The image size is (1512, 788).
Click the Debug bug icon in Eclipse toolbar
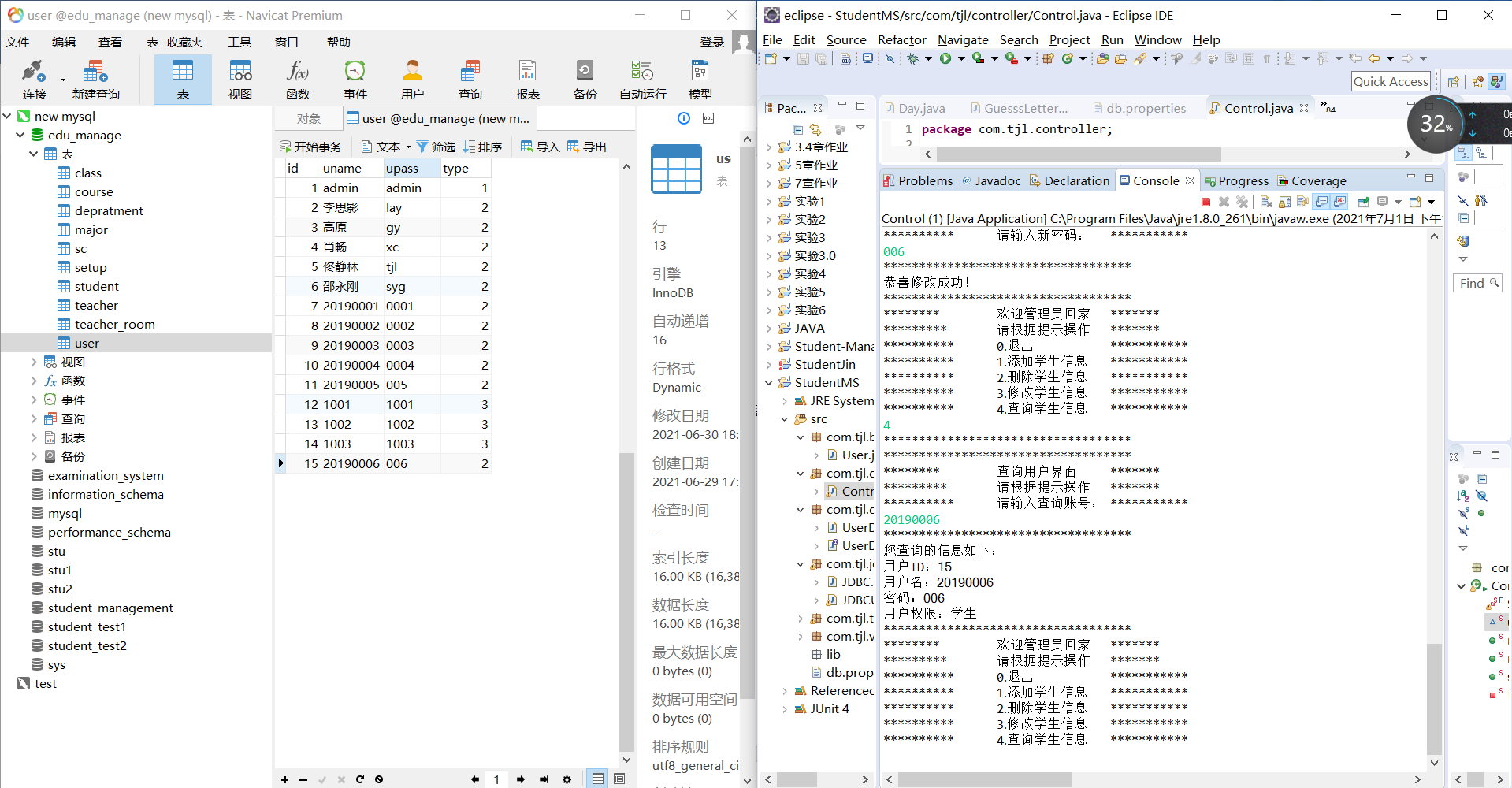click(x=913, y=58)
